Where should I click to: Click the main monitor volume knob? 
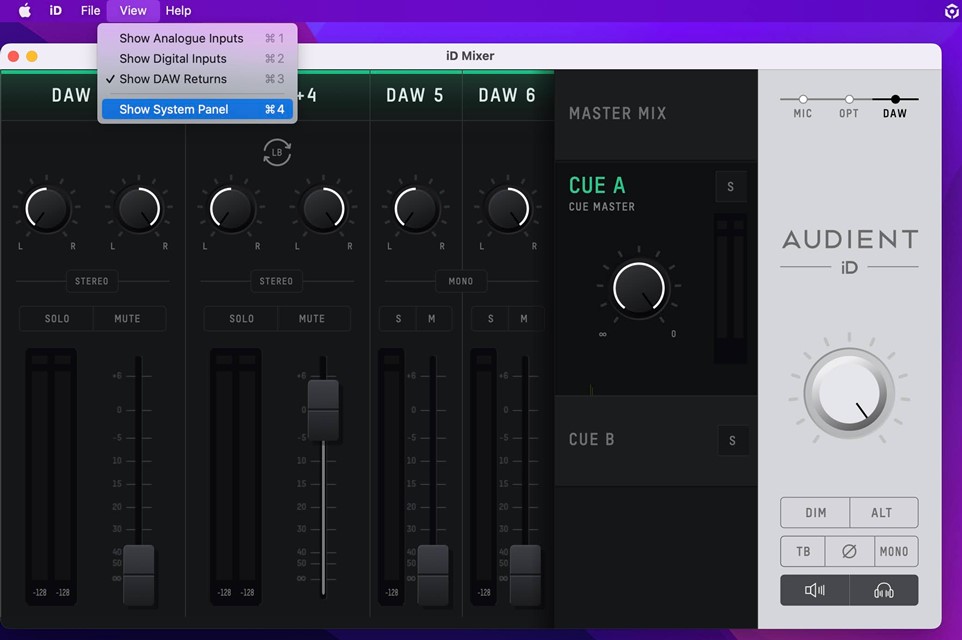(x=849, y=393)
